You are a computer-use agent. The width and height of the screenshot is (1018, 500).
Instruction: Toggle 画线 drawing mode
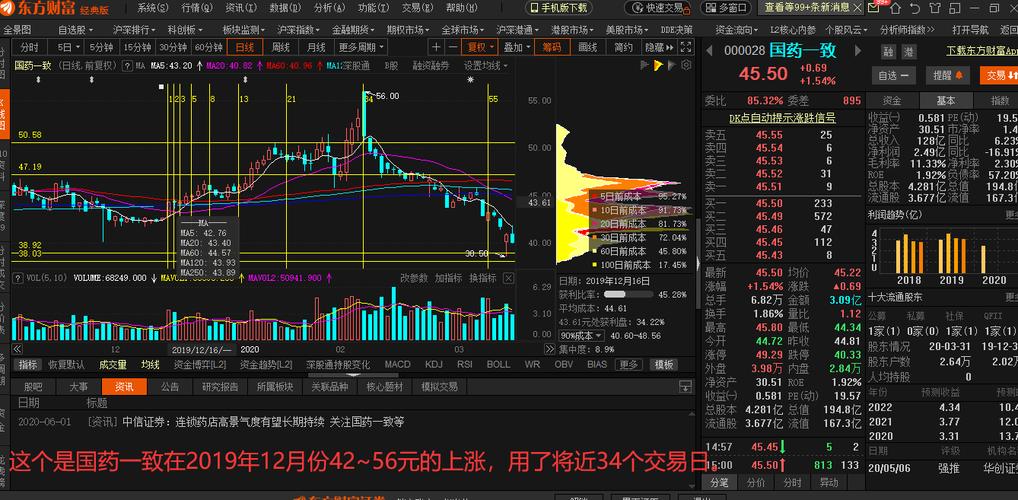pyautogui.click(x=588, y=47)
